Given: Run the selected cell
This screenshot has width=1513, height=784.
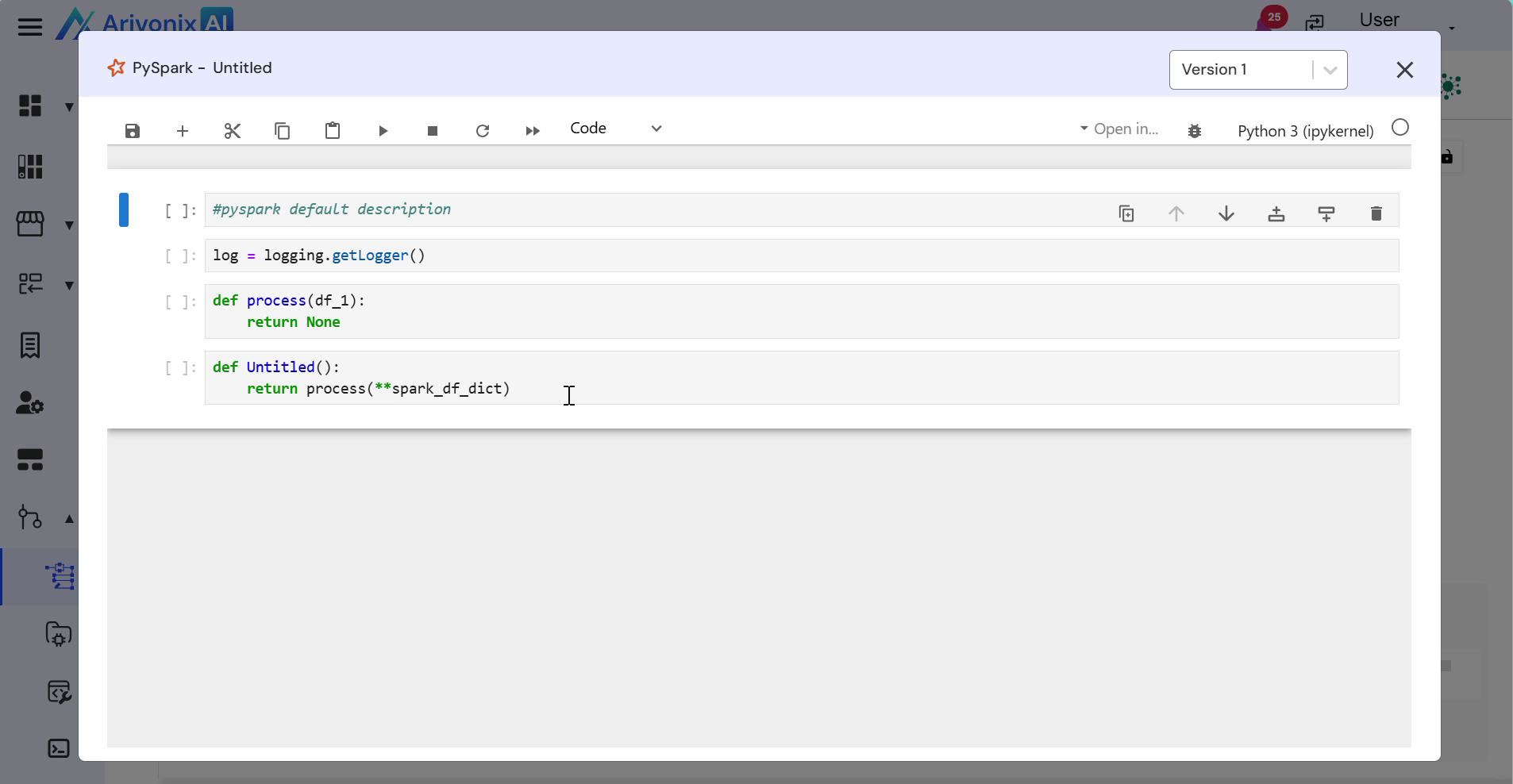Looking at the screenshot, I should point(383,131).
